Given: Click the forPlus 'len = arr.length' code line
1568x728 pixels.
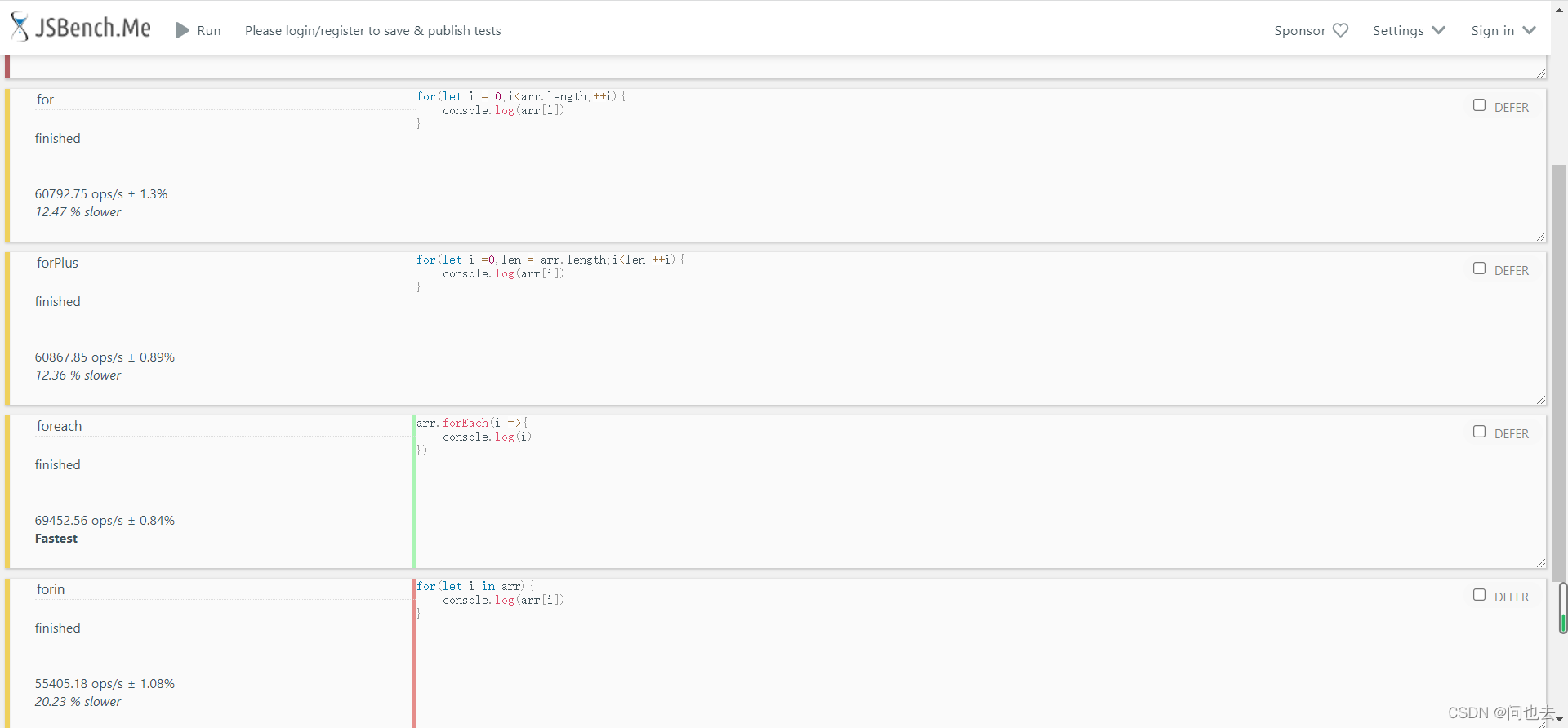Looking at the screenshot, I should tap(551, 260).
